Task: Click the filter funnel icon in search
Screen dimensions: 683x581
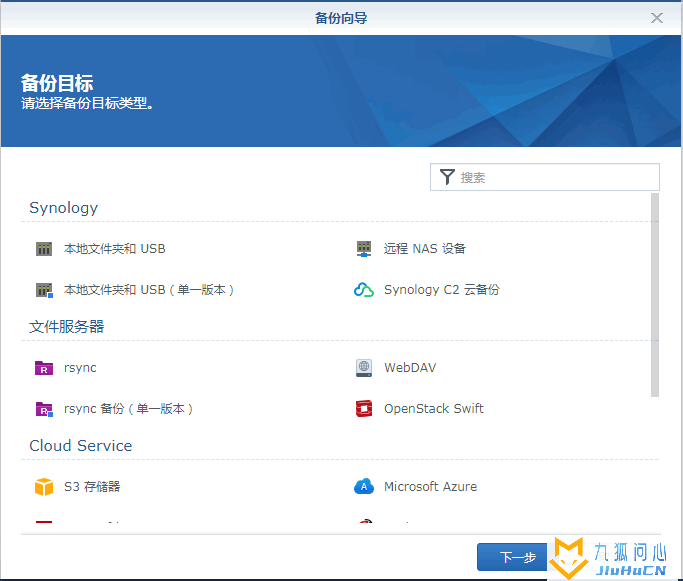Action: pyautogui.click(x=447, y=177)
